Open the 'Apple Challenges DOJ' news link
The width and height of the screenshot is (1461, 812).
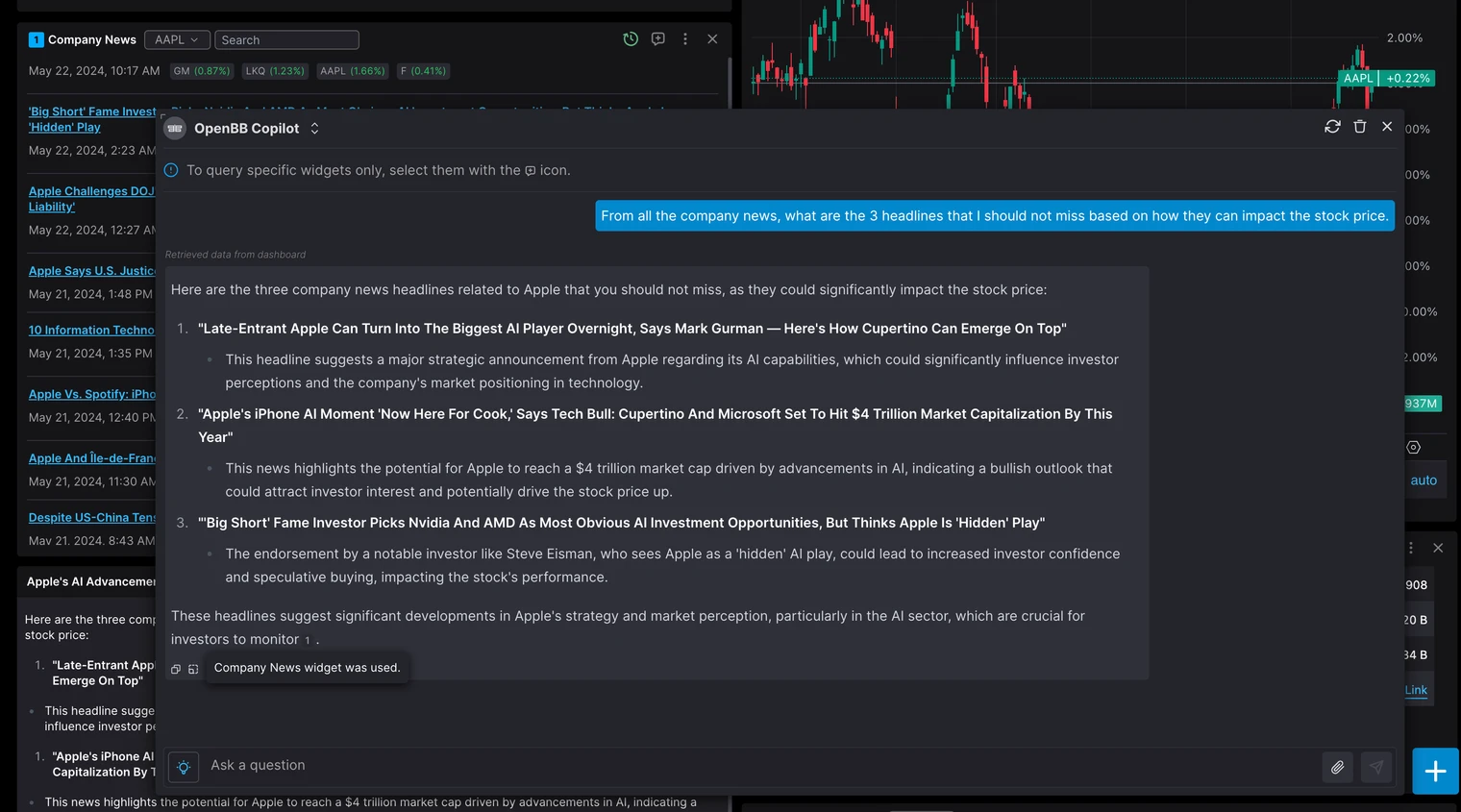(x=91, y=192)
